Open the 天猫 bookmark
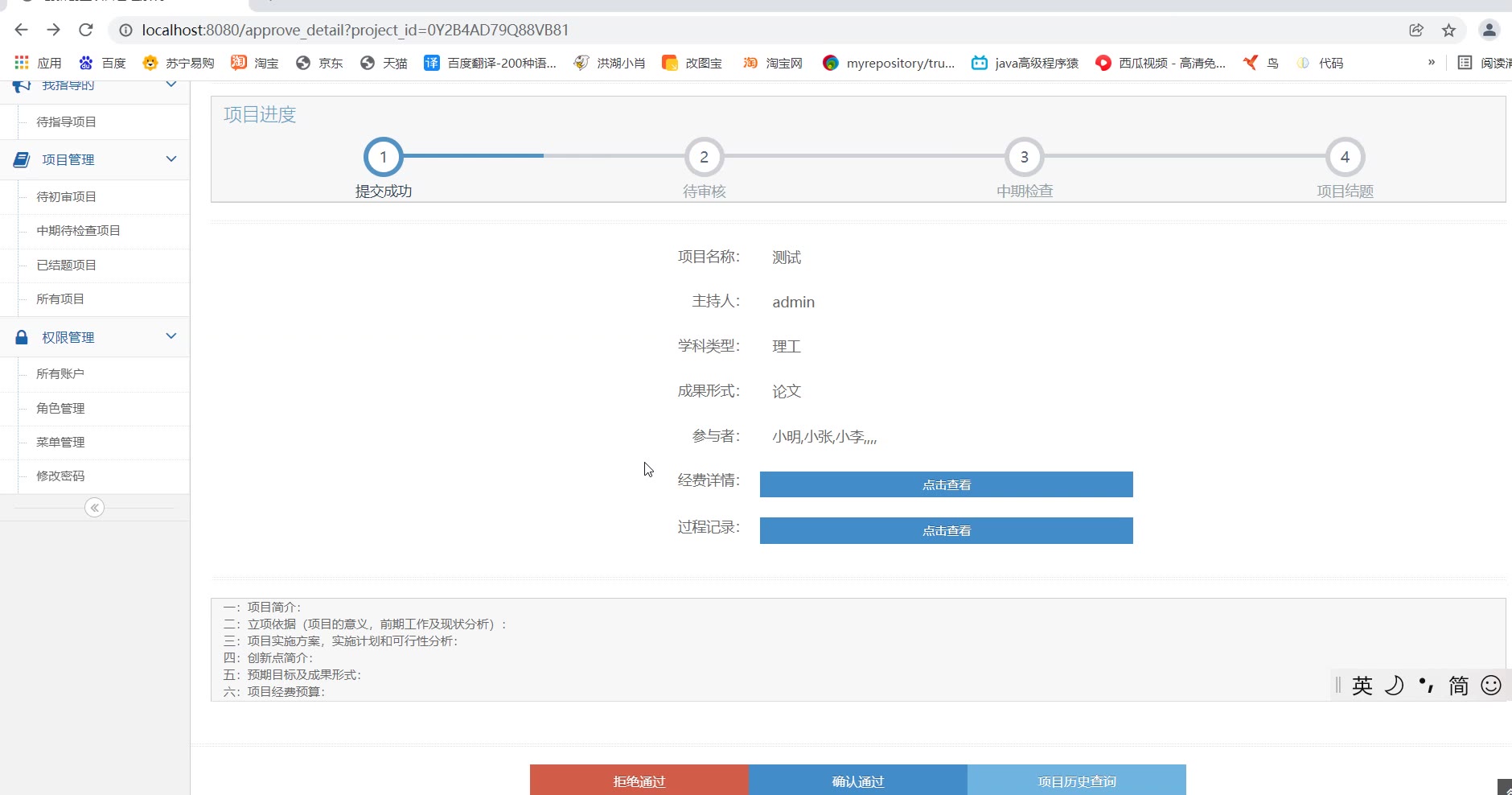The width and height of the screenshot is (1512, 795). coord(384,63)
